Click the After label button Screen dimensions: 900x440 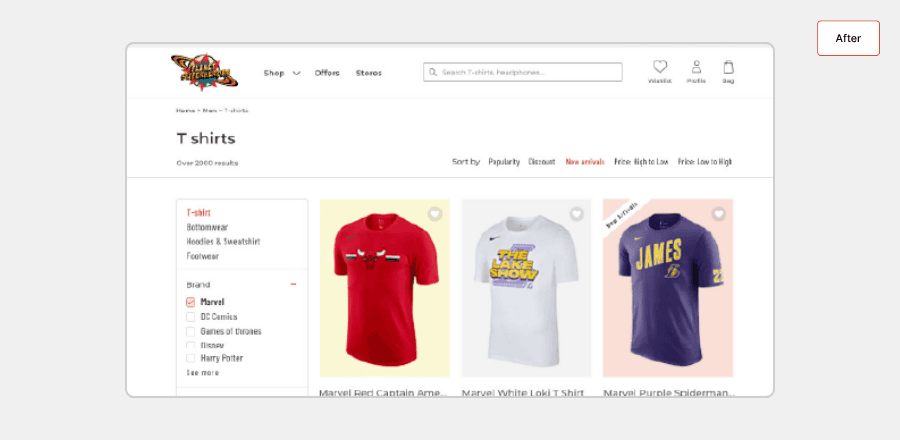coord(848,38)
